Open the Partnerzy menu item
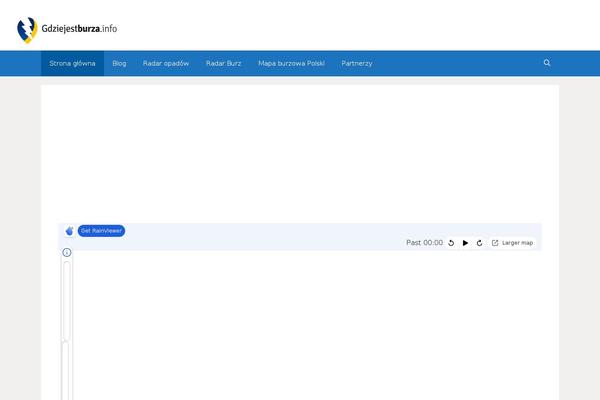The image size is (600, 400). [357, 64]
